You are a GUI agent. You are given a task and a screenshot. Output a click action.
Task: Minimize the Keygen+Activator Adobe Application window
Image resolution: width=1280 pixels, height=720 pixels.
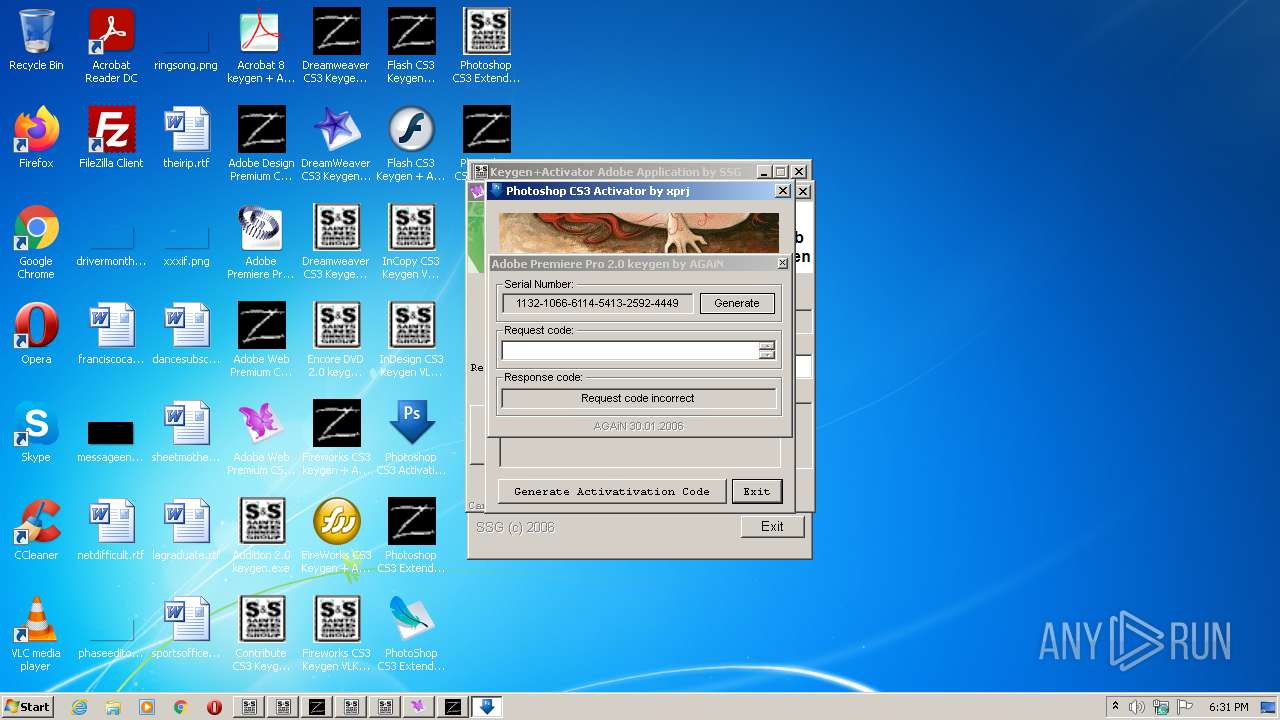764,172
